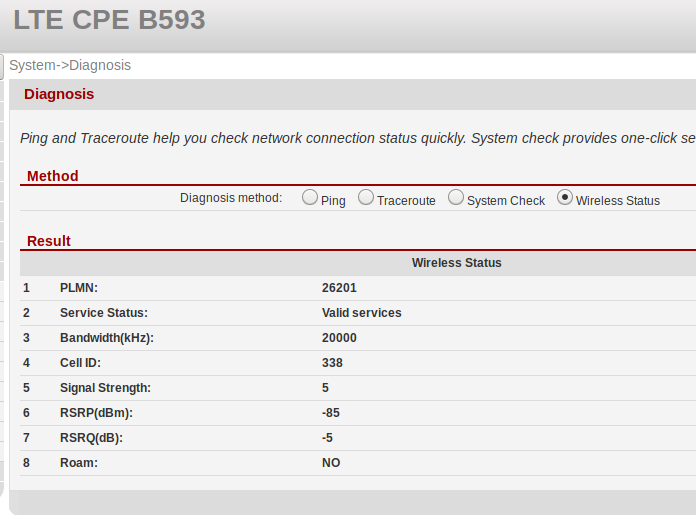Select the System Check radio option
The width and height of the screenshot is (696, 523).
click(456, 198)
